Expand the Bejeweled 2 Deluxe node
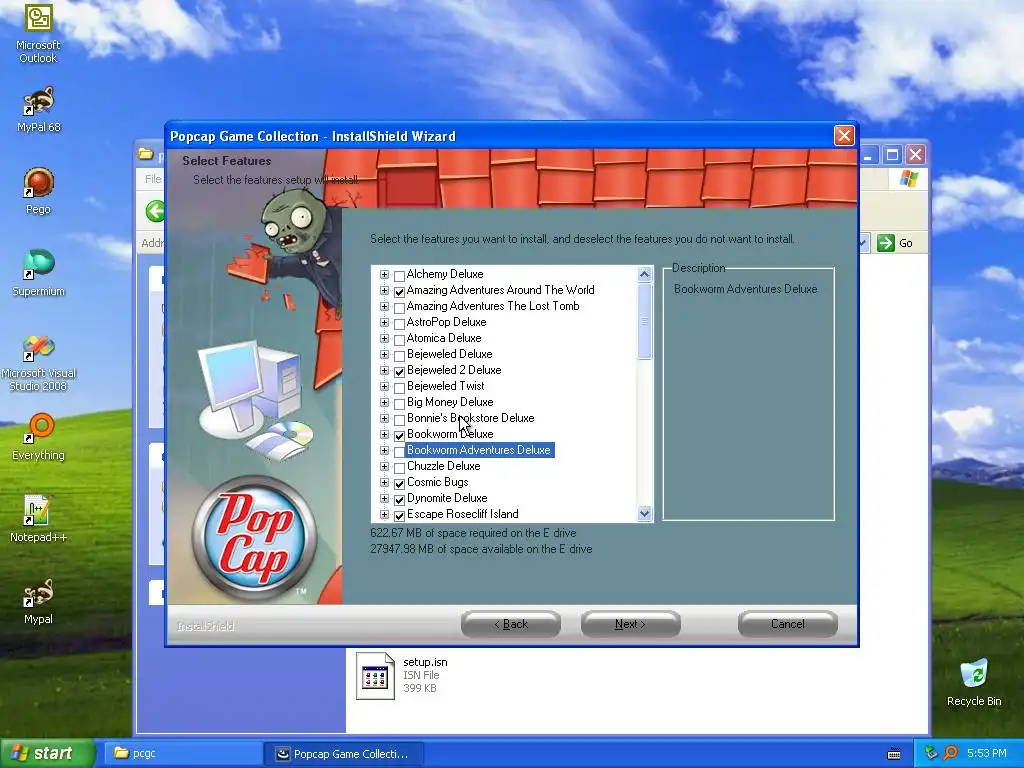1024x768 pixels. tap(384, 370)
